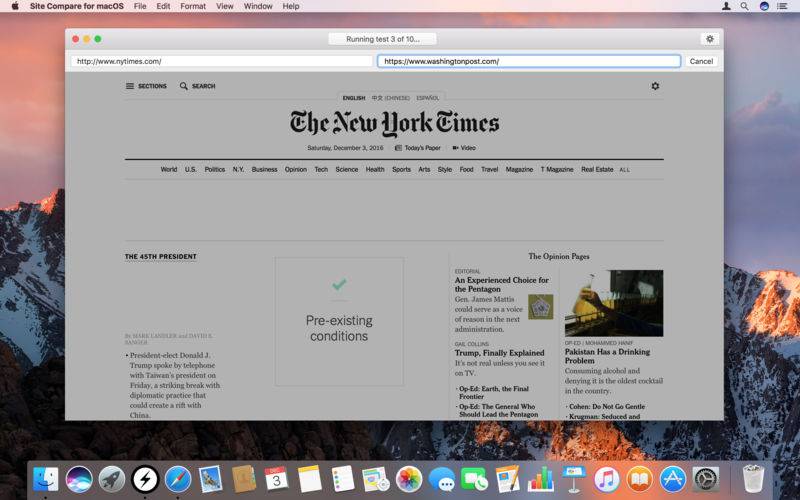
Task: Switch to the Español edition
Action: (428, 98)
